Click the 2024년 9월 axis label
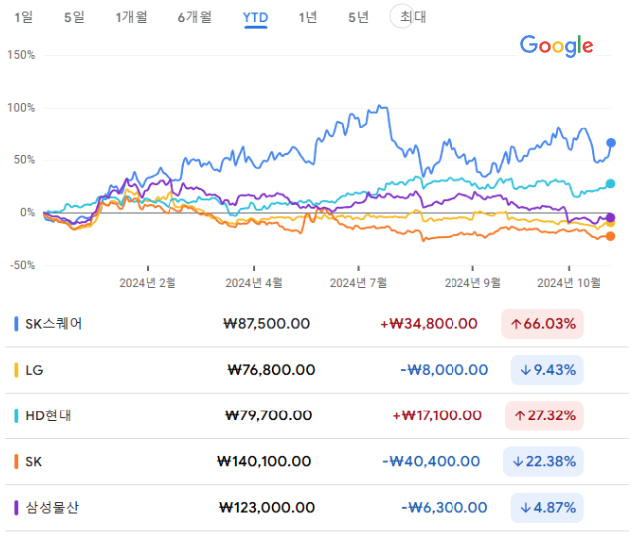The height and width of the screenshot is (536, 642). (x=472, y=283)
